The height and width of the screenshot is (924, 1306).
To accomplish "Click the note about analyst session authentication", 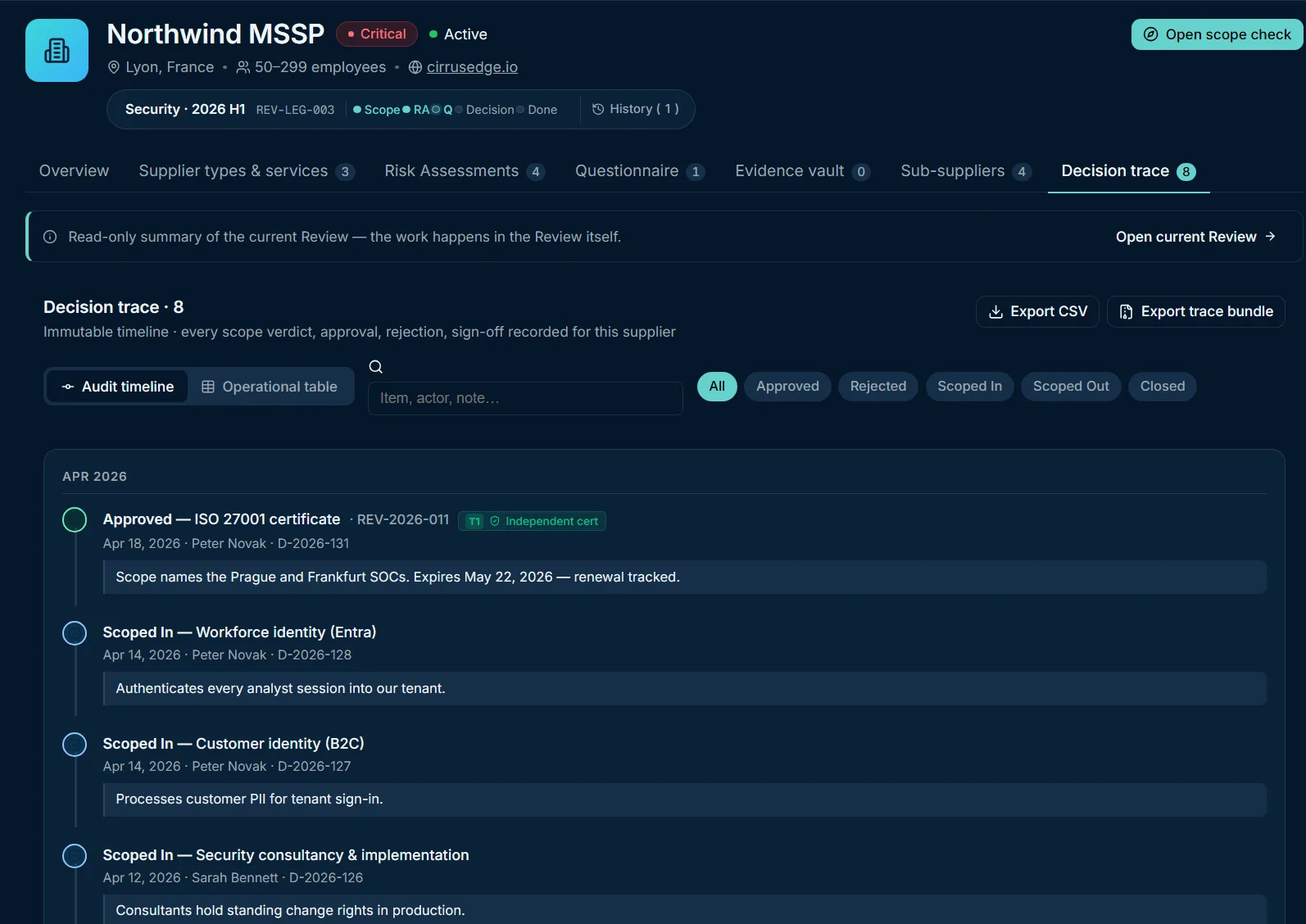I will [685, 688].
